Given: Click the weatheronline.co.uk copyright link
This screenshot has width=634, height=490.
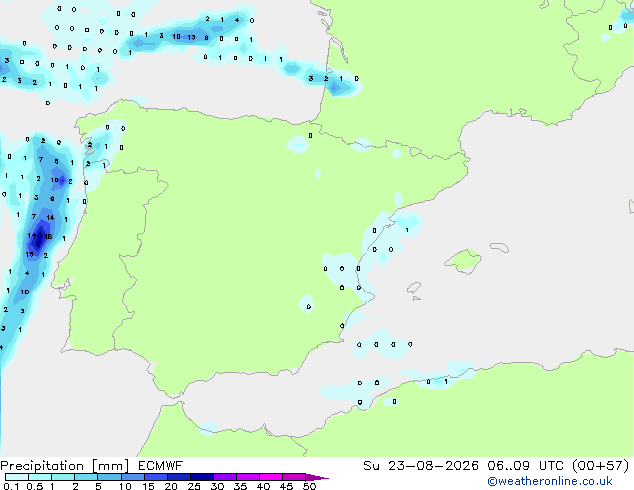Looking at the screenshot, I should 550,481.
